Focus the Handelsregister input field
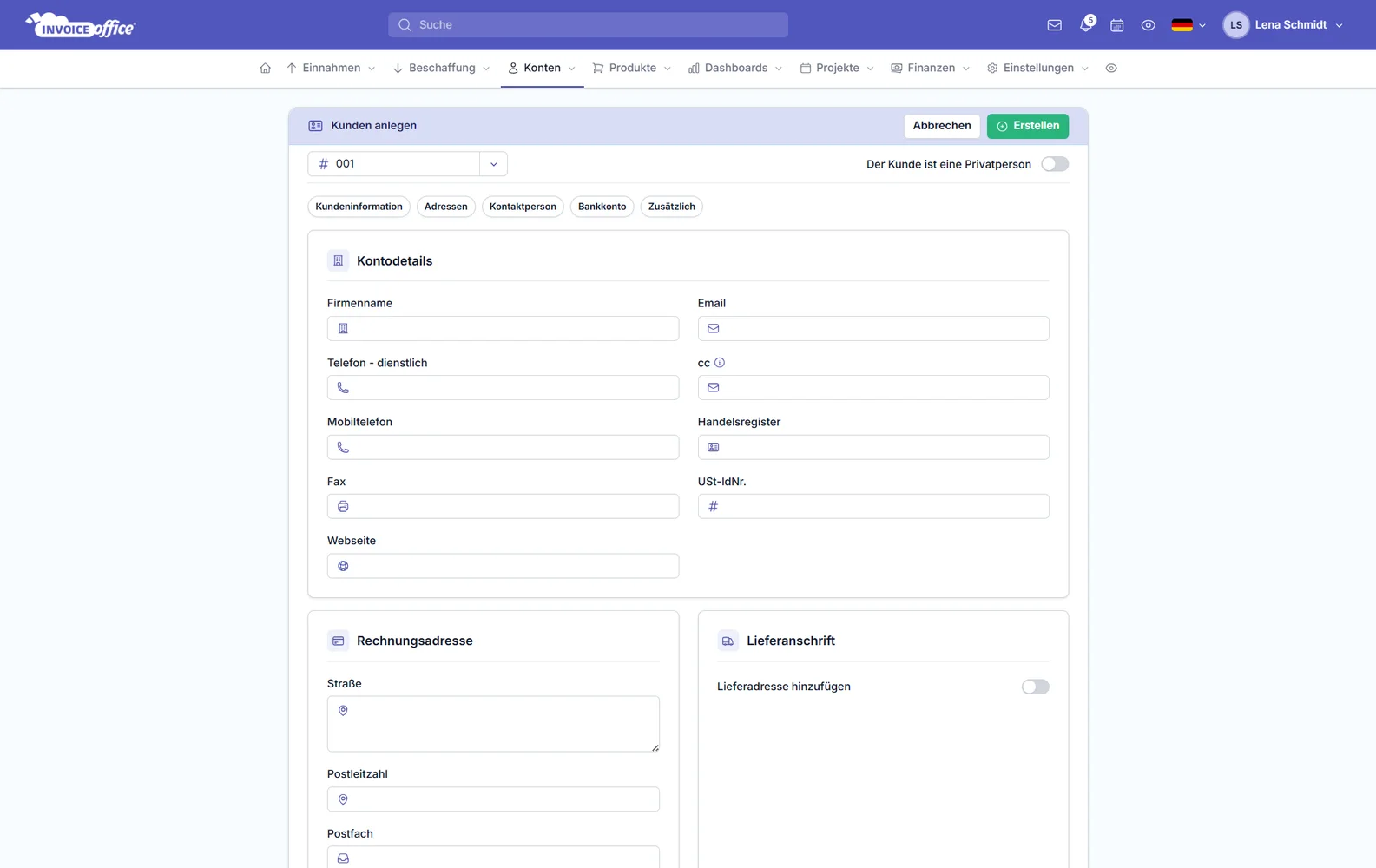Image resolution: width=1376 pixels, height=868 pixels. pos(873,447)
